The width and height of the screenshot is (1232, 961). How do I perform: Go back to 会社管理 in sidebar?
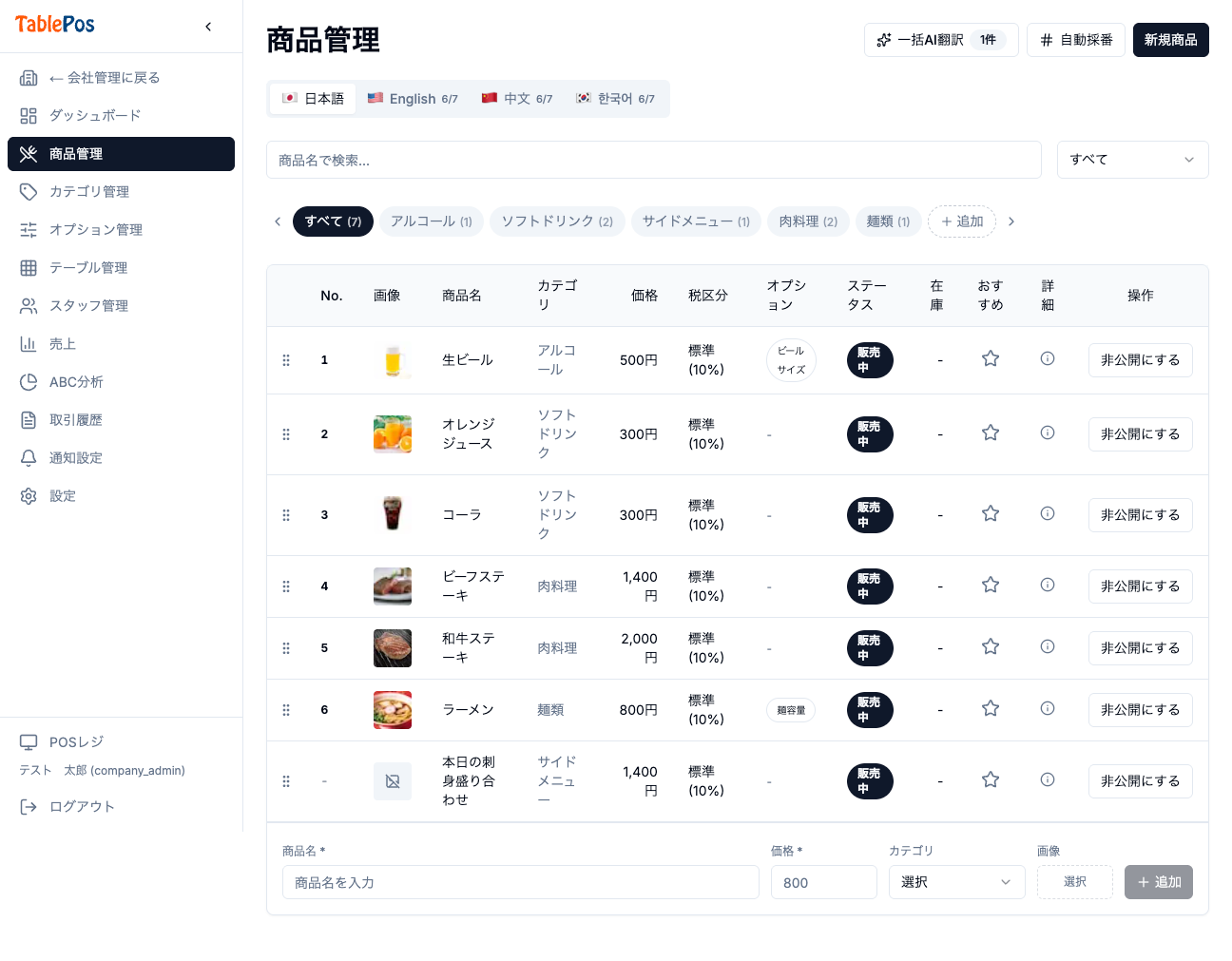pos(121,78)
